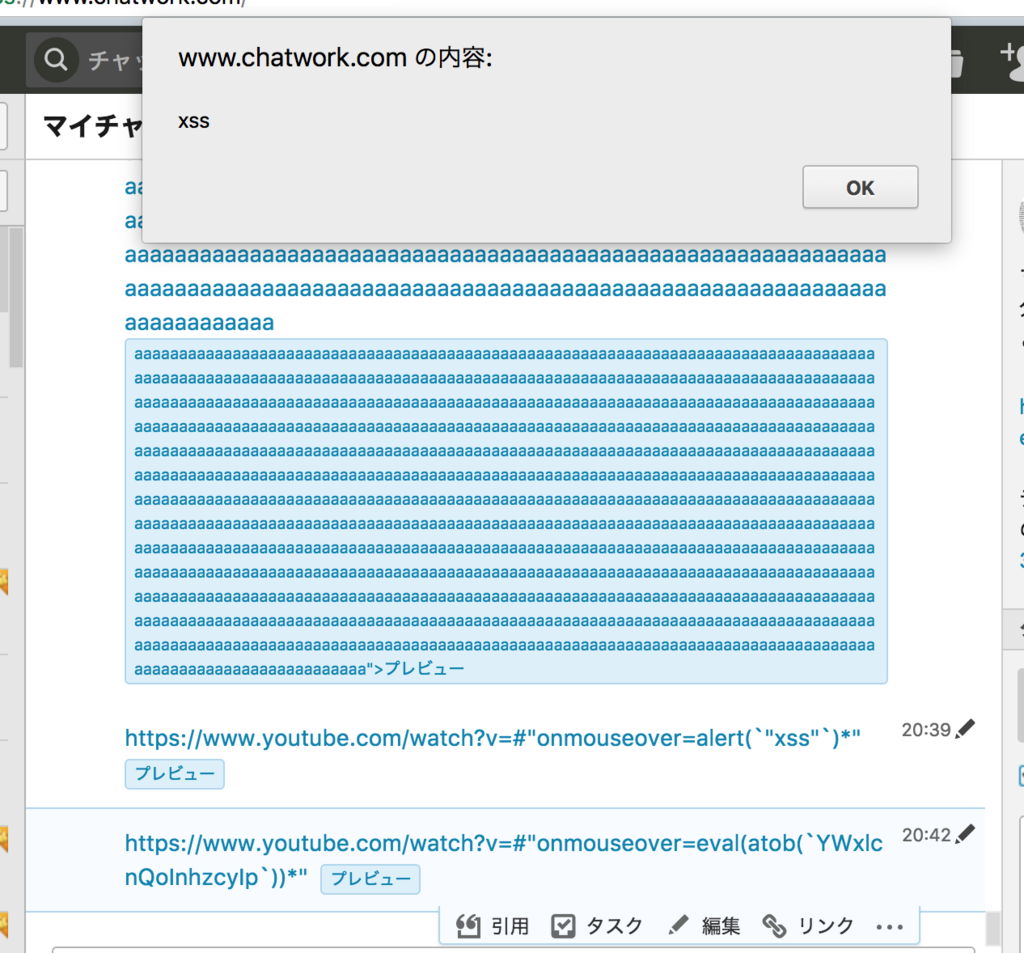The width and height of the screenshot is (1024, 953).
Task: Click the 20:39 timestamp
Action: pyautogui.click(x=926, y=730)
